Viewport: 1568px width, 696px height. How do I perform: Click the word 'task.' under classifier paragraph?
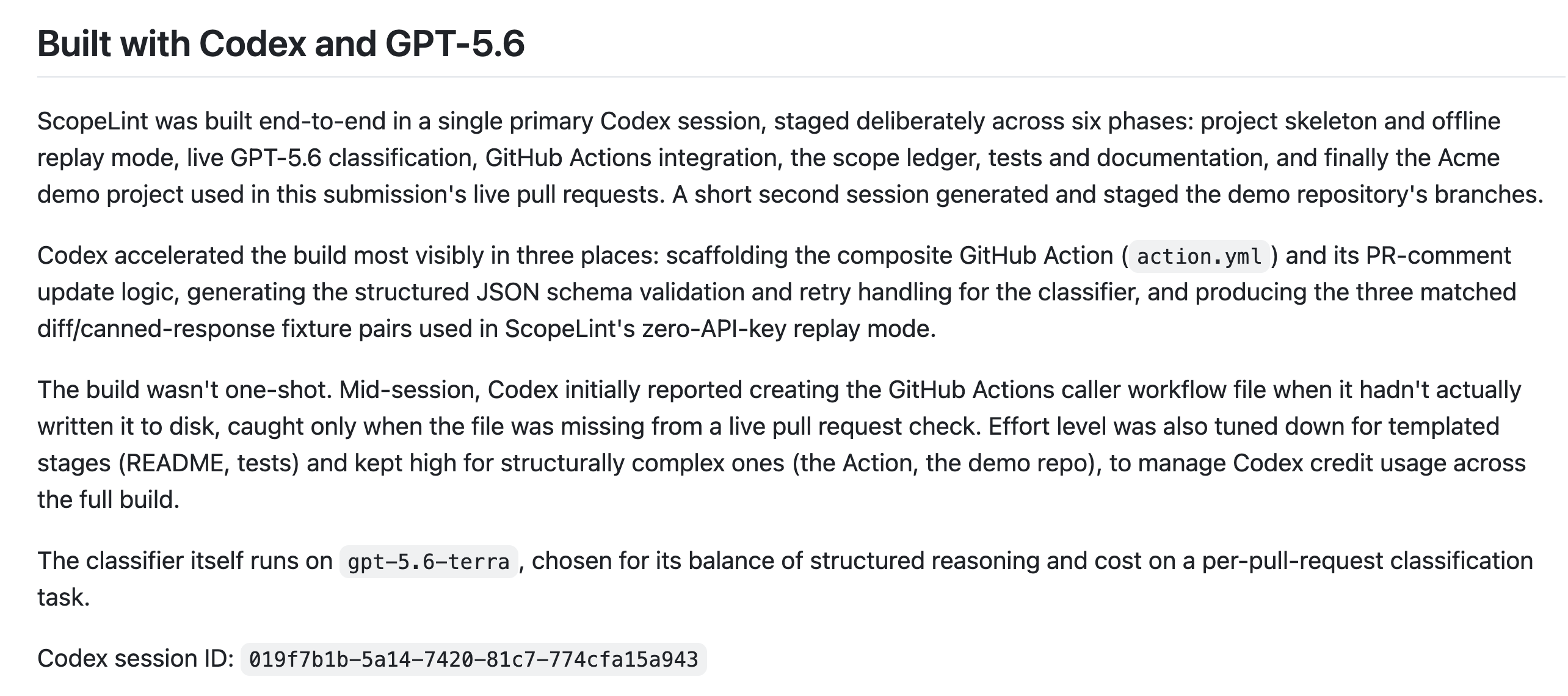tap(64, 598)
